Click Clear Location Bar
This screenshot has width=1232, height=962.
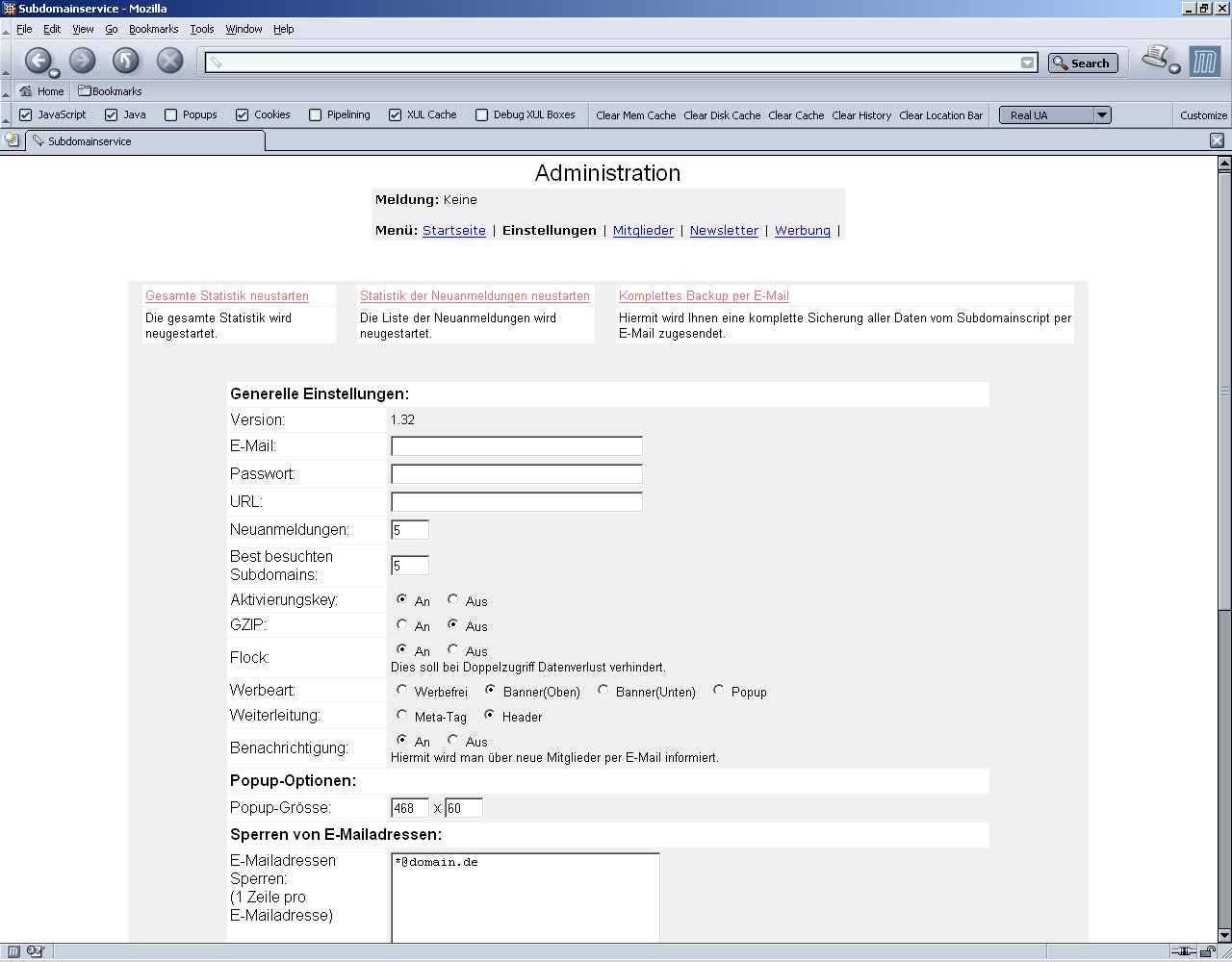click(941, 115)
